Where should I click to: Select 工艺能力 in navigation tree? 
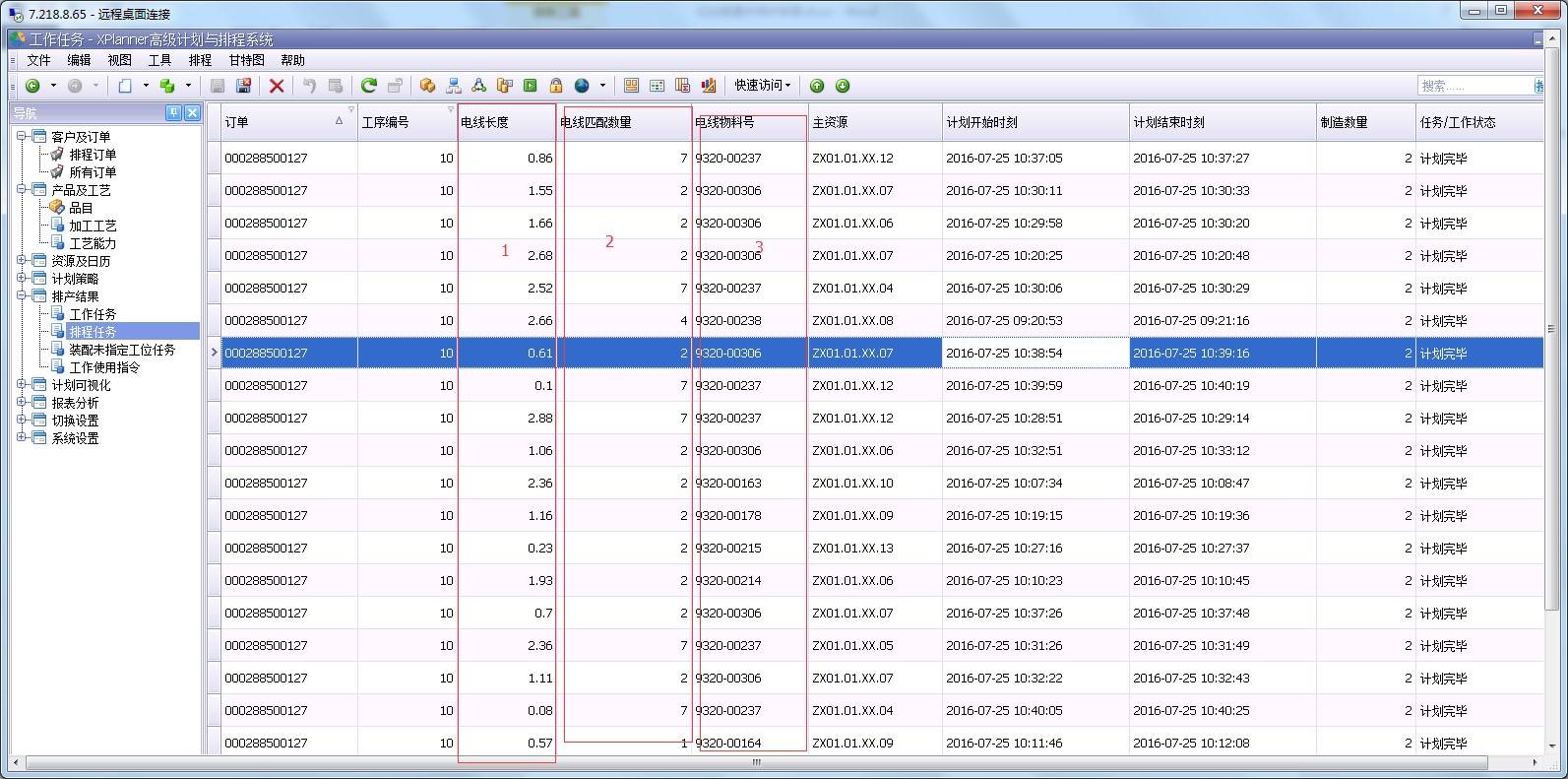(93, 243)
